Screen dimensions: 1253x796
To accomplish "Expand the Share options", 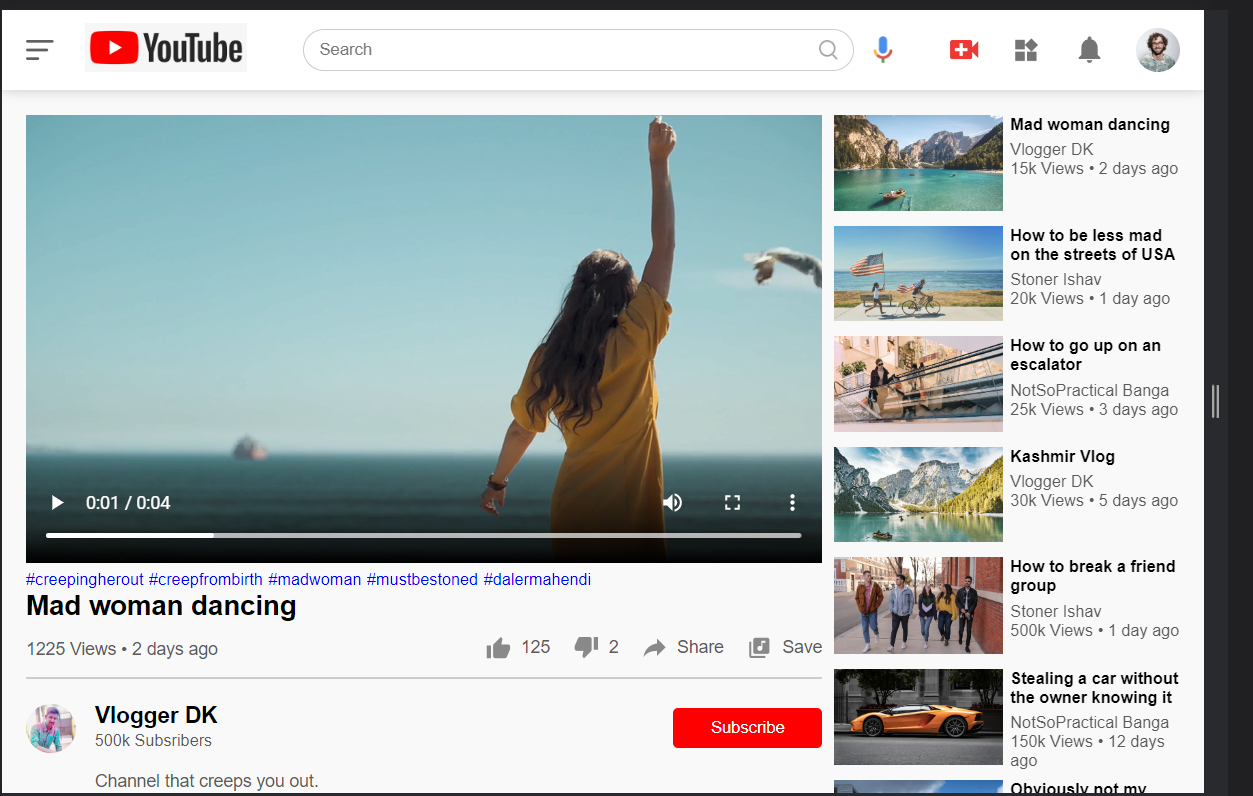I will (x=683, y=647).
